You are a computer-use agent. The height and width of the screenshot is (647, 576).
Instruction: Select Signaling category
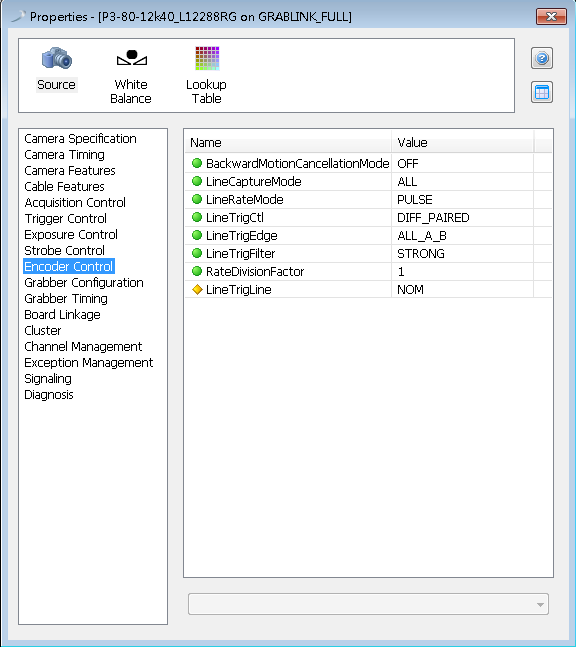tap(48, 379)
